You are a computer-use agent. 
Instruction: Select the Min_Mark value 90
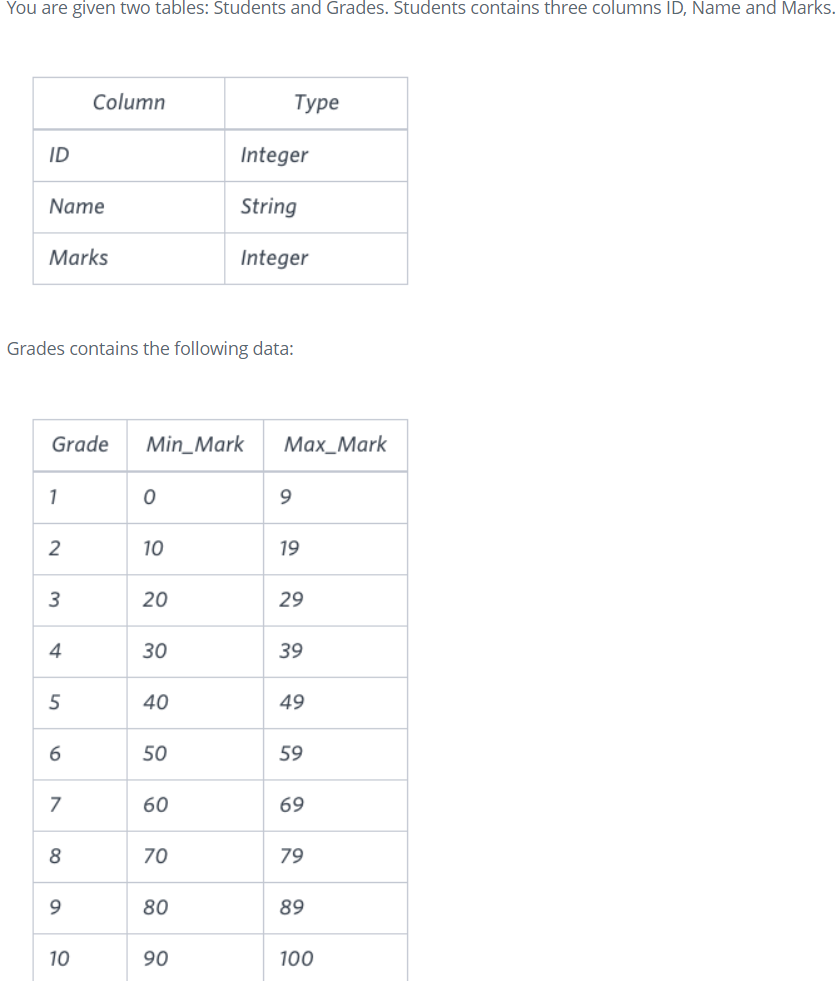tap(195, 958)
